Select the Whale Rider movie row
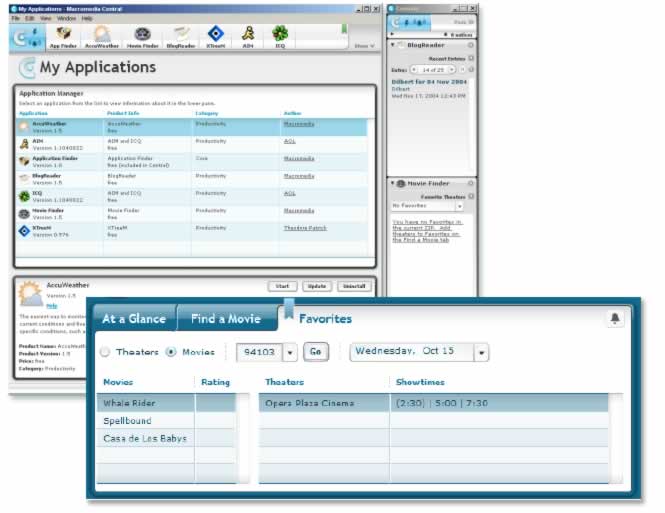 pyautogui.click(x=166, y=403)
